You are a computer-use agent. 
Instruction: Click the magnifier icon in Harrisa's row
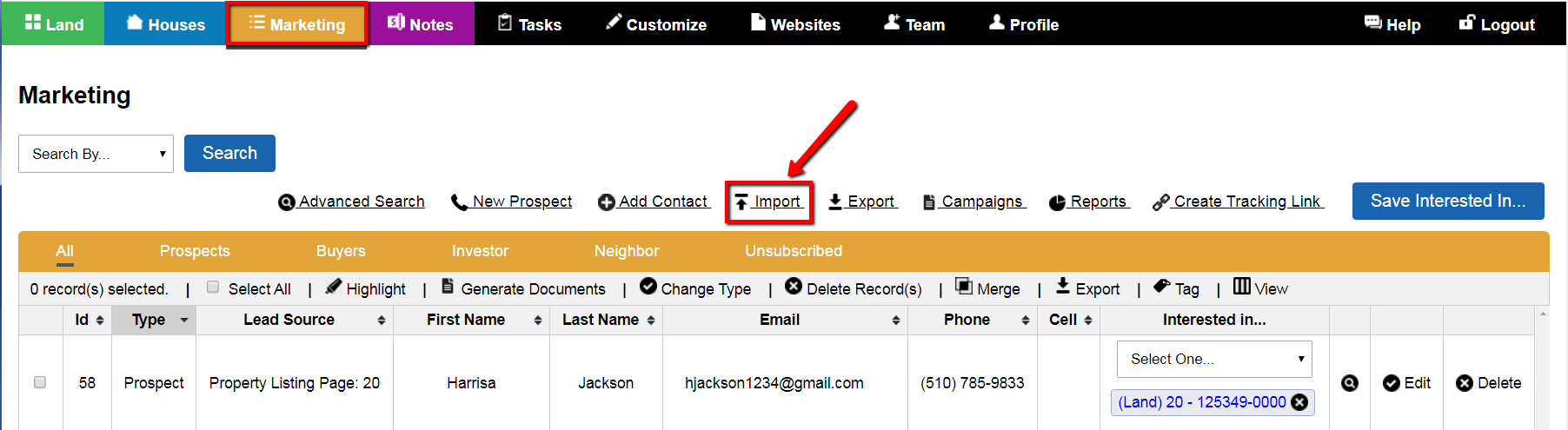[x=1349, y=383]
